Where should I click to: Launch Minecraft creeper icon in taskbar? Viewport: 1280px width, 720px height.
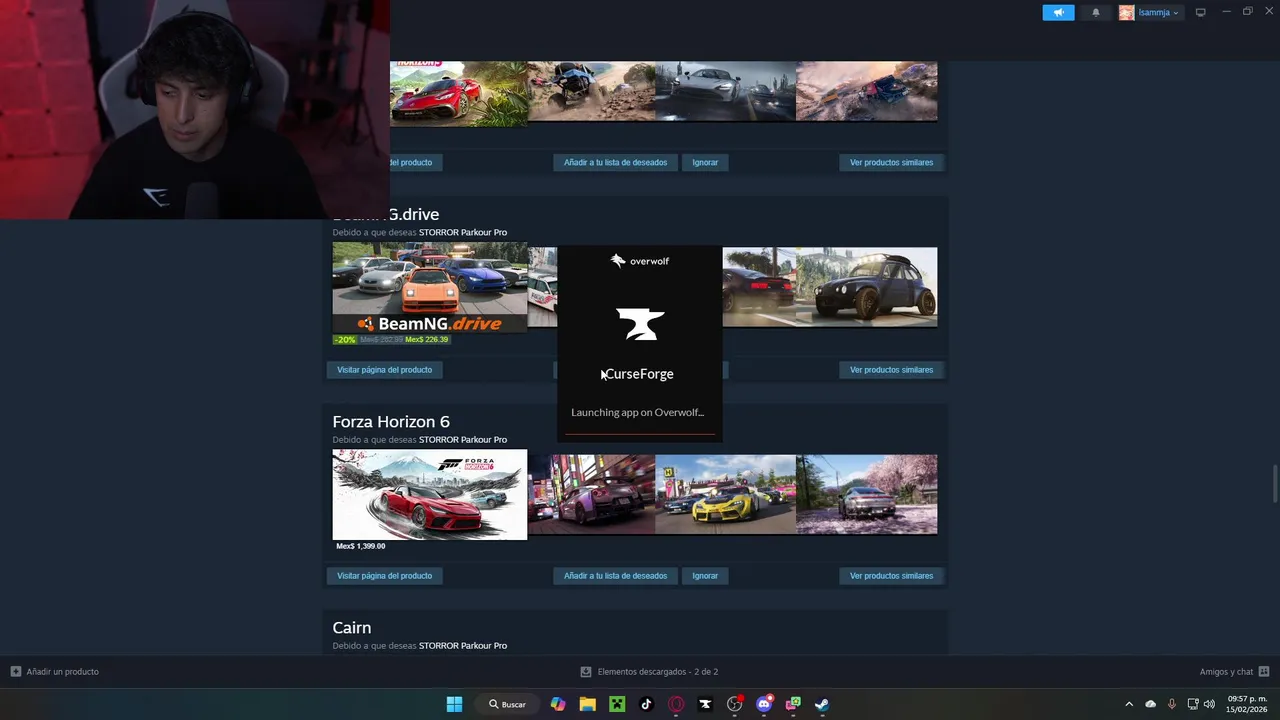(617, 704)
